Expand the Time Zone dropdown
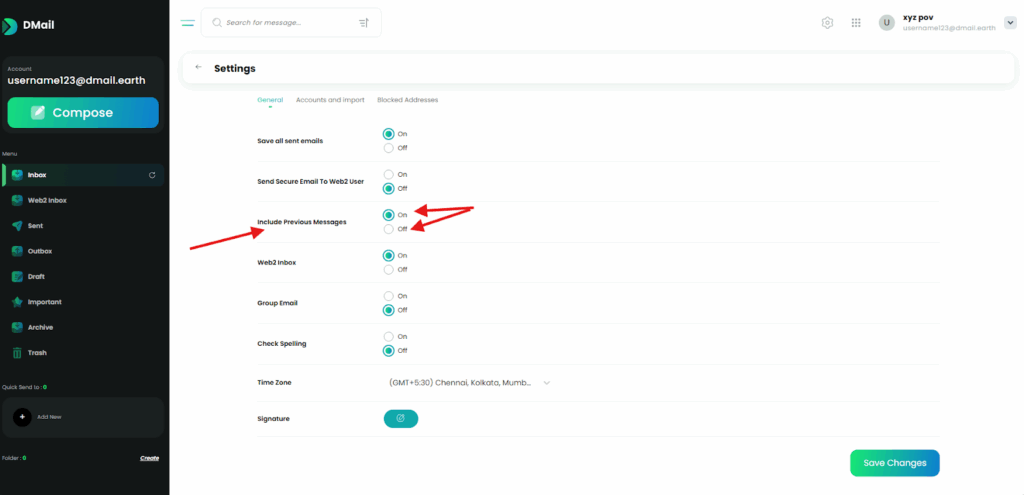This screenshot has width=1024, height=495. (547, 382)
